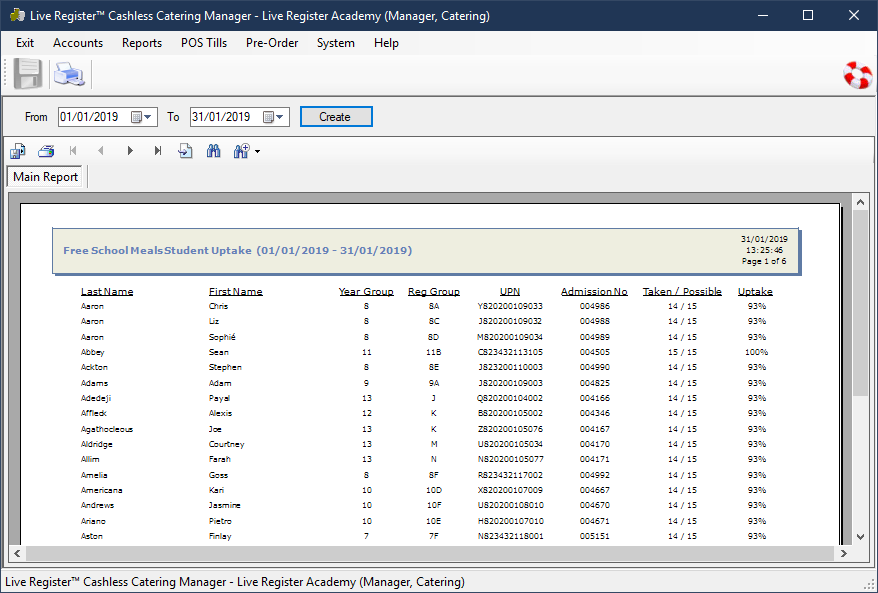Image resolution: width=878 pixels, height=593 pixels.
Task: Open the zoom level dropdown arrow
Action: point(258,151)
